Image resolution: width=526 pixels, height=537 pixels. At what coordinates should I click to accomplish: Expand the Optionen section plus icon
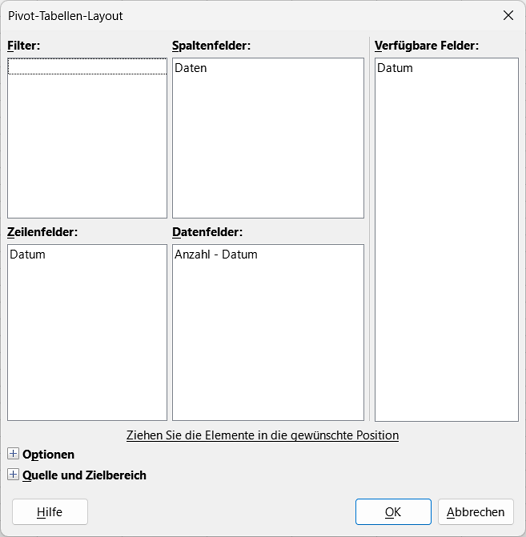(x=13, y=454)
